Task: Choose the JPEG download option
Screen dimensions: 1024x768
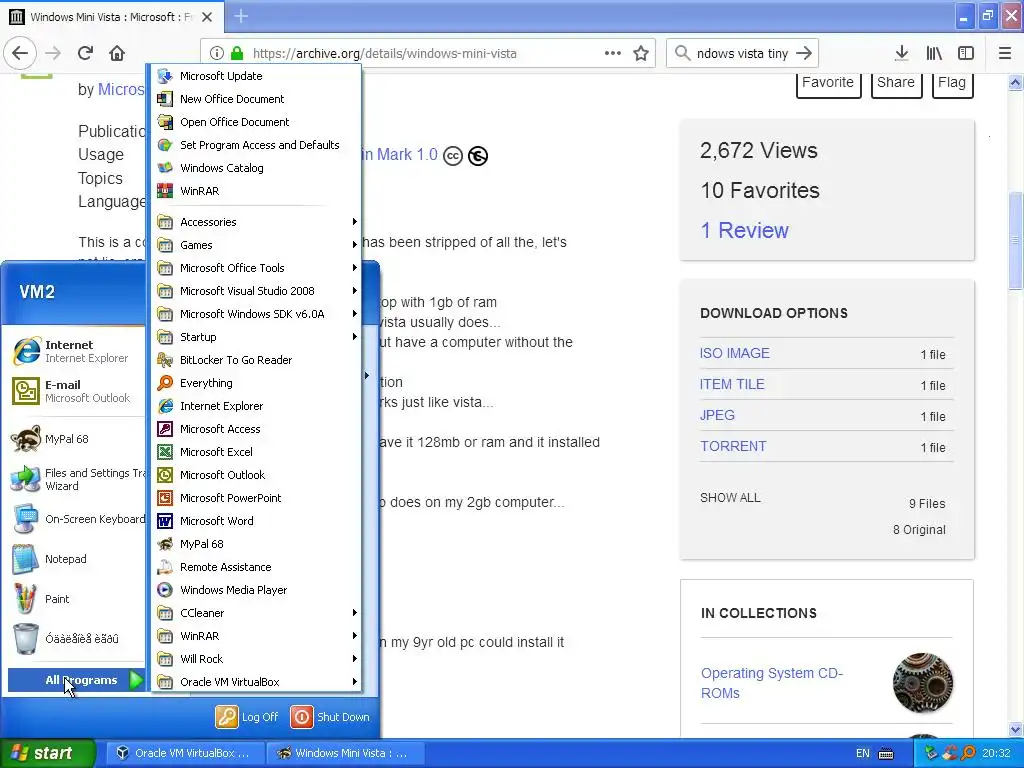Action: click(x=717, y=415)
